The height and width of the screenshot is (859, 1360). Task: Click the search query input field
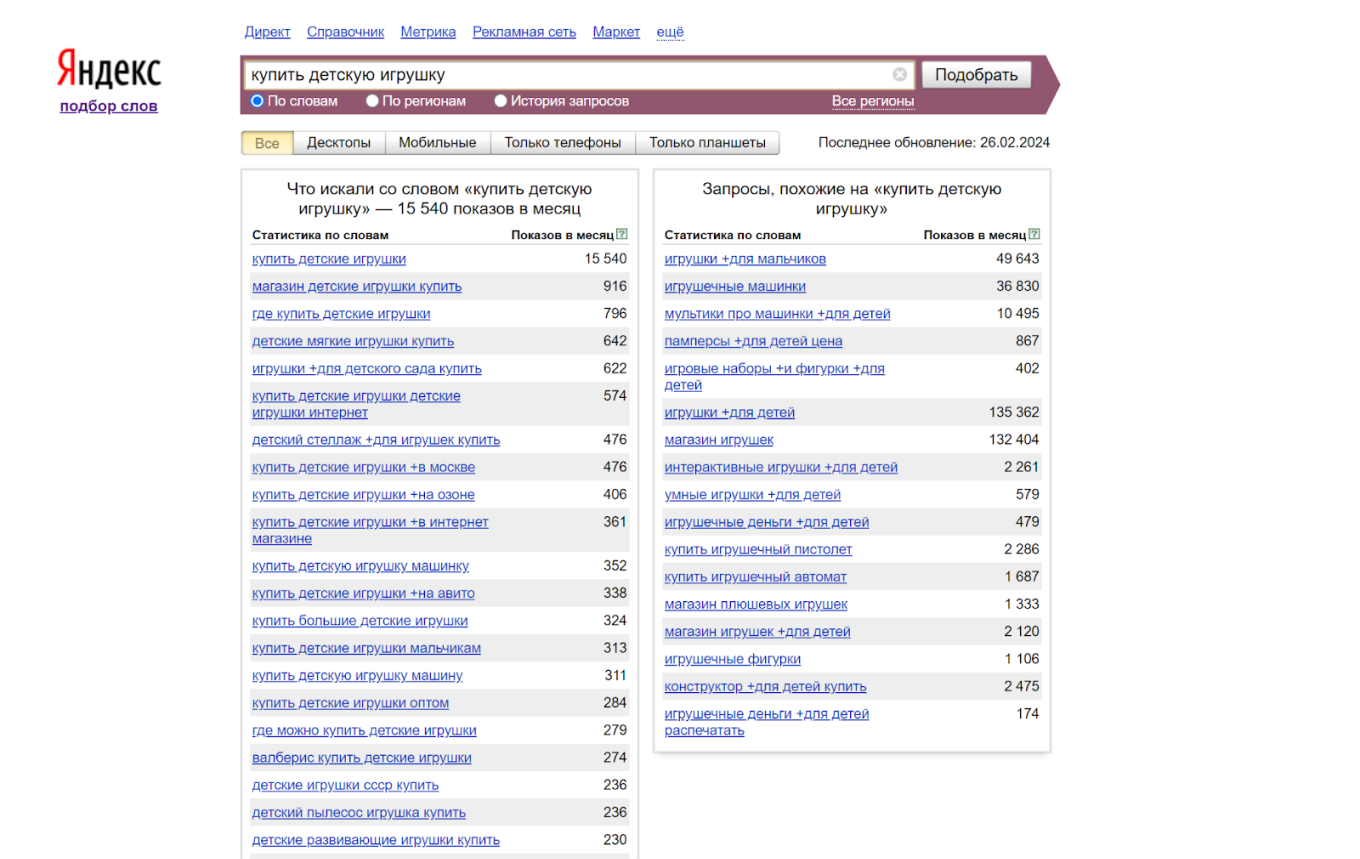[565, 75]
